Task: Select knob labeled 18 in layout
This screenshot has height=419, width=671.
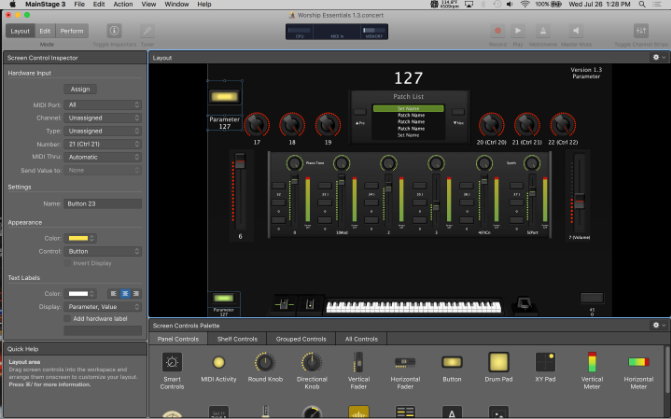Action: 292,125
